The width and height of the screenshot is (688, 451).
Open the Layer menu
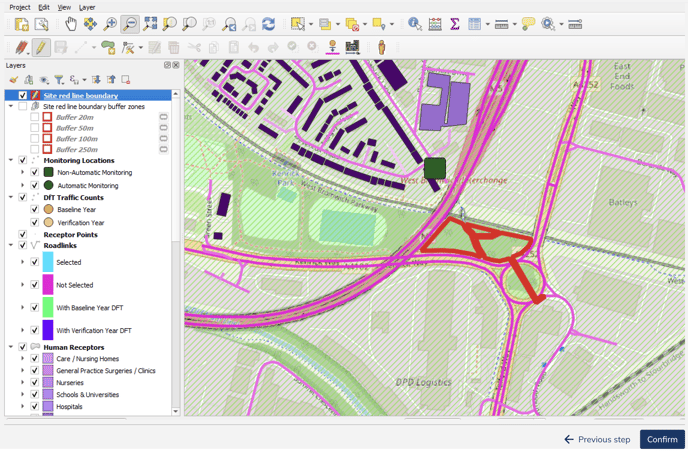click(87, 7)
